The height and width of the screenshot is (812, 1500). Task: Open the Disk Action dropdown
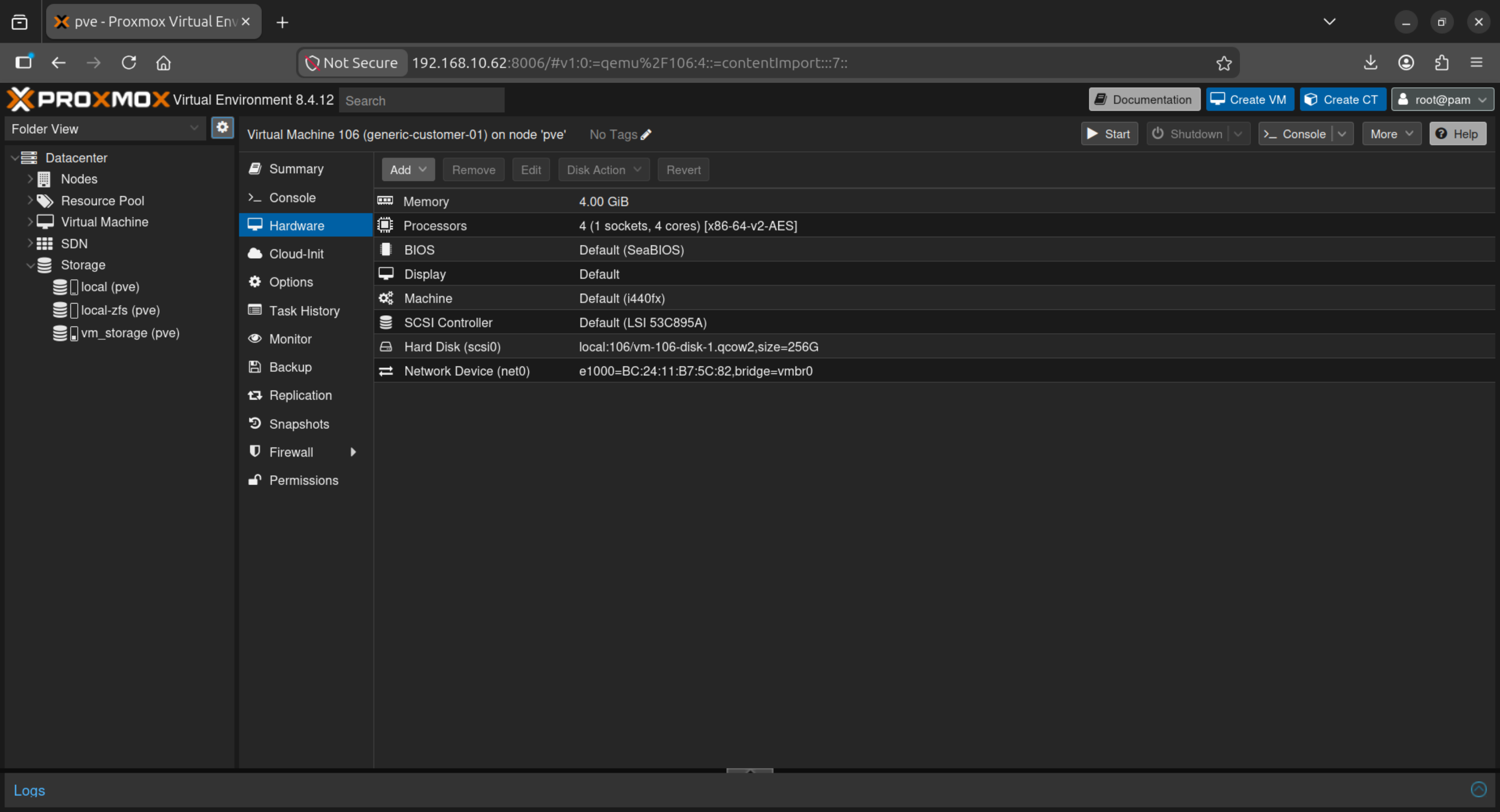pos(604,169)
